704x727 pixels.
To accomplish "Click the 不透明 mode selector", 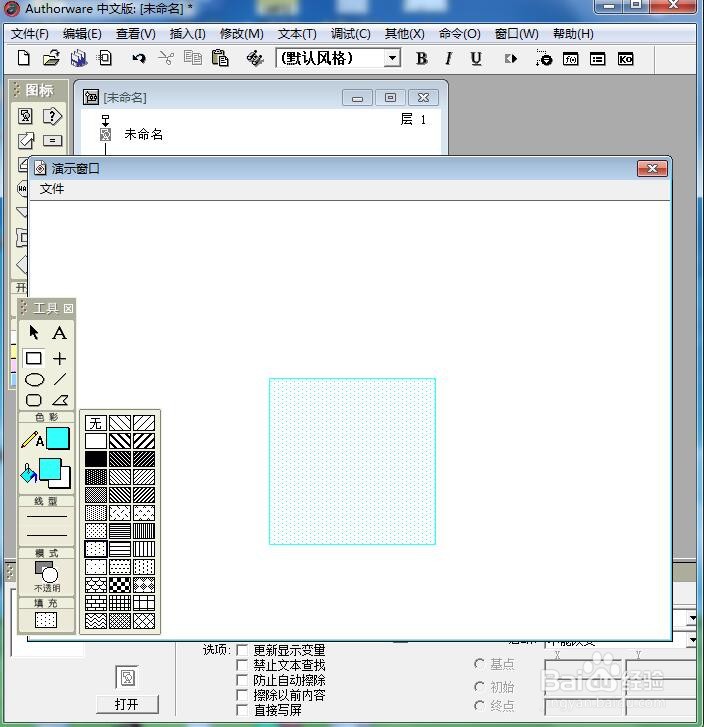I will 46,576.
